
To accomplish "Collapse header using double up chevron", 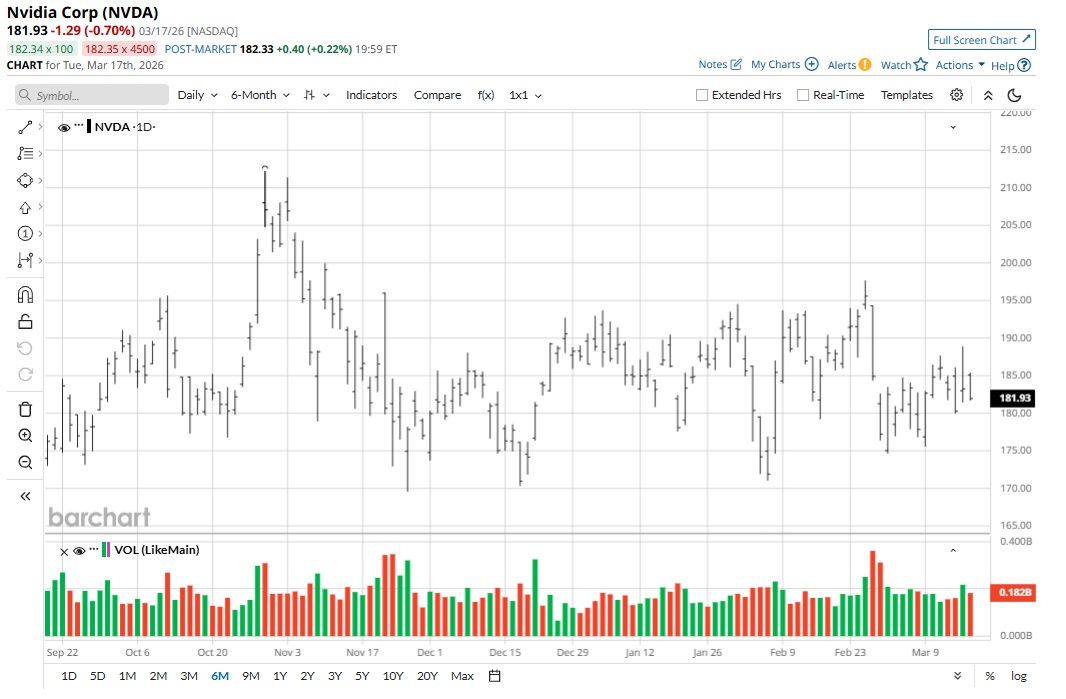I will [x=988, y=95].
